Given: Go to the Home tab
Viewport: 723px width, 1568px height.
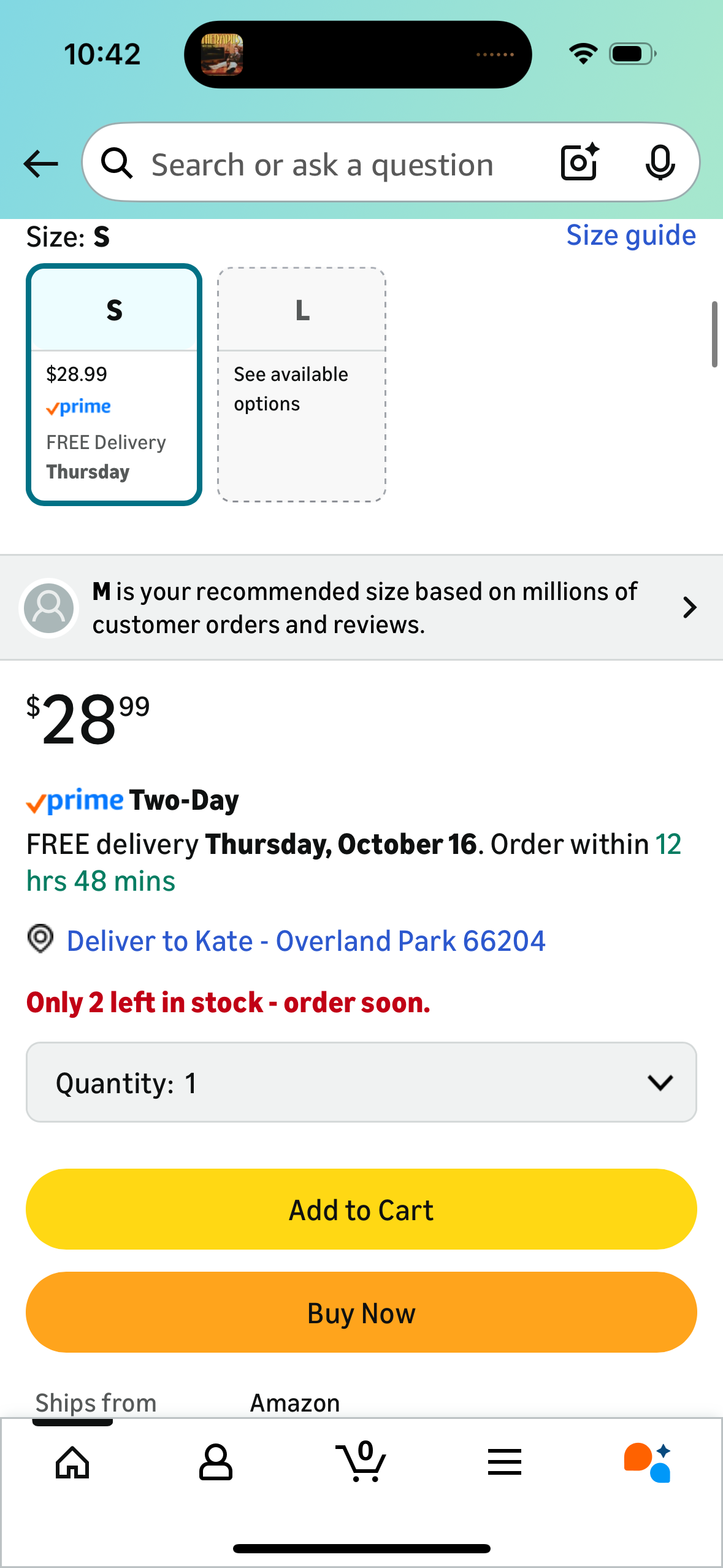Looking at the screenshot, I should point(72,1462).
